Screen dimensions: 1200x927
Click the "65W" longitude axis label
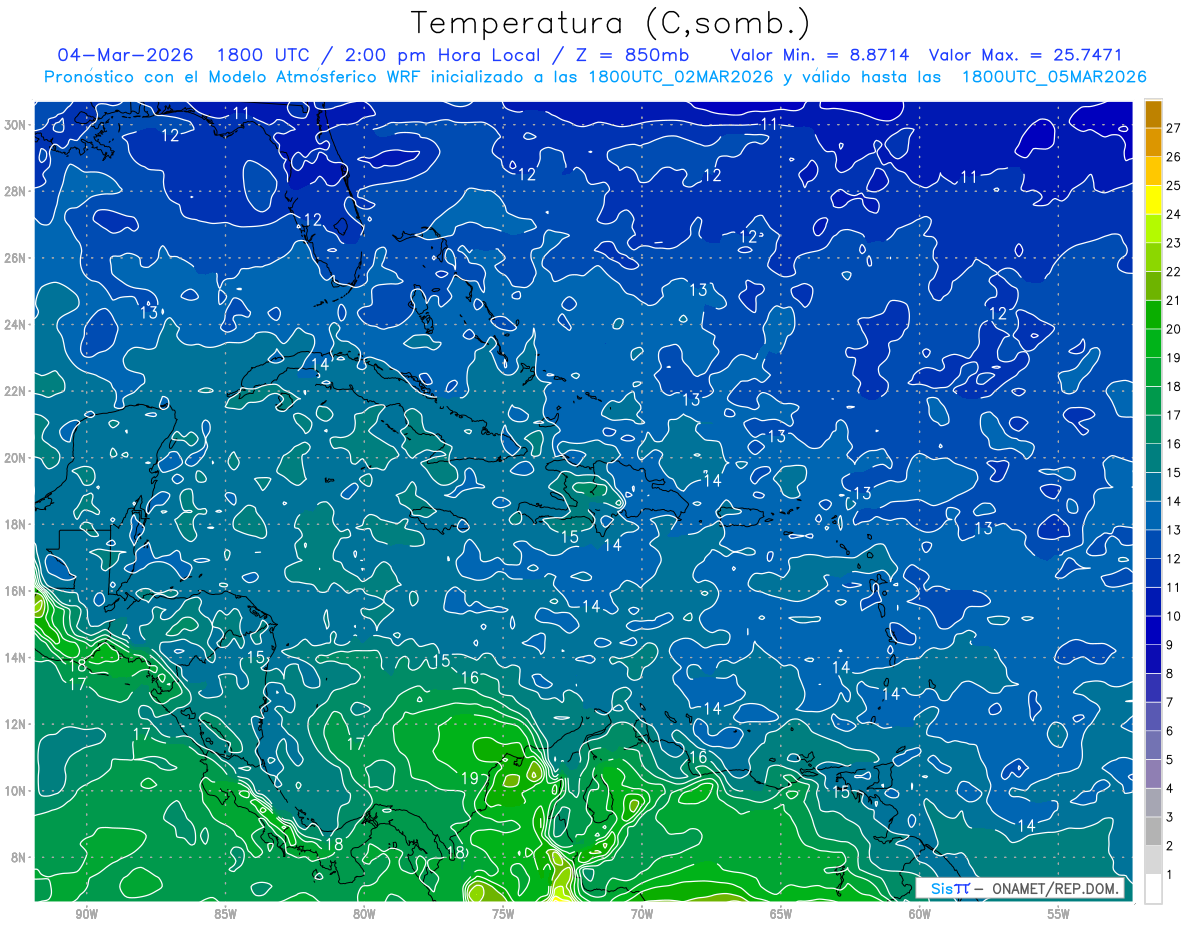781,914
